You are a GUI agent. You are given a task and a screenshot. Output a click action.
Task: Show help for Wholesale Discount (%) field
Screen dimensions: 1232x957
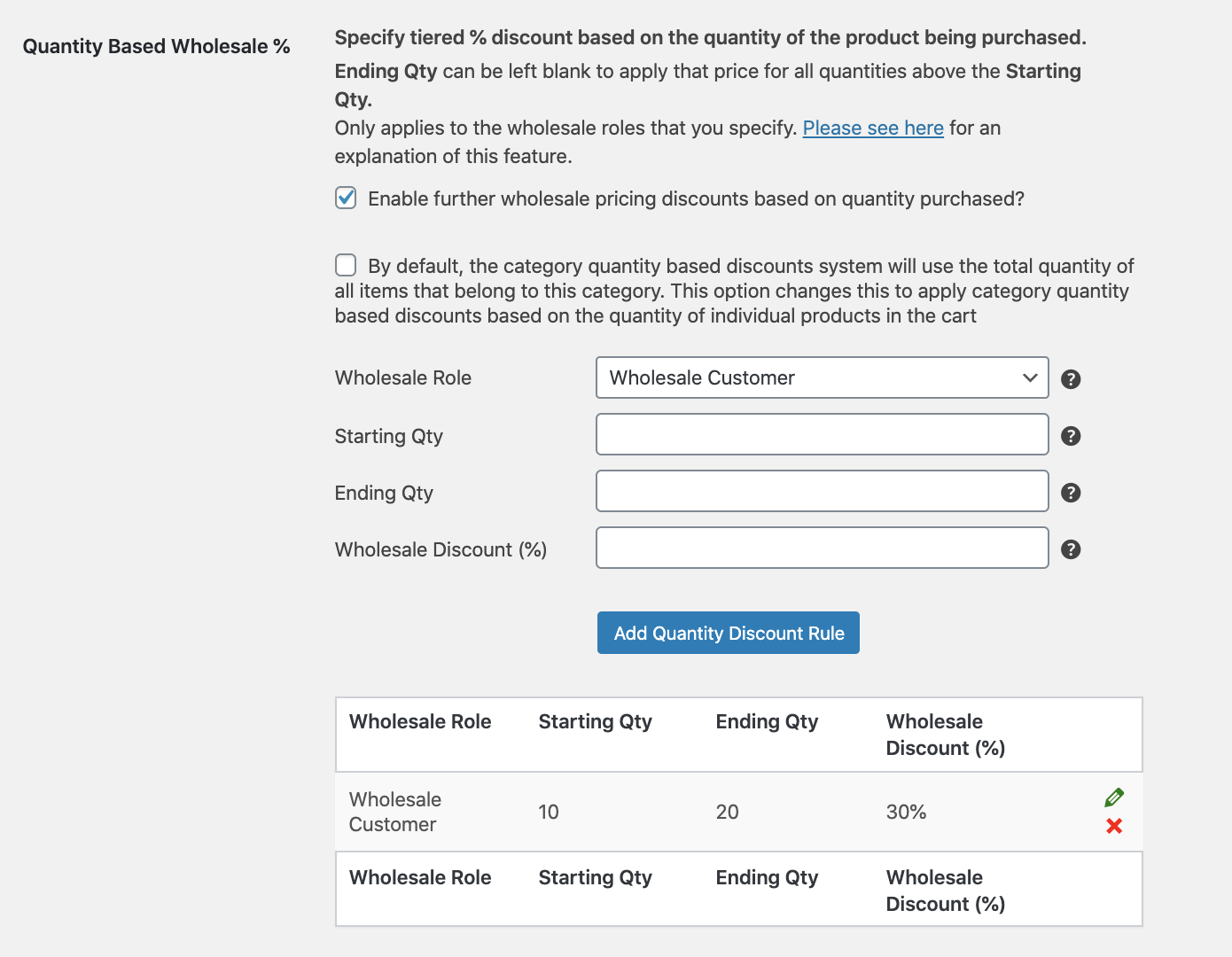1071,549
